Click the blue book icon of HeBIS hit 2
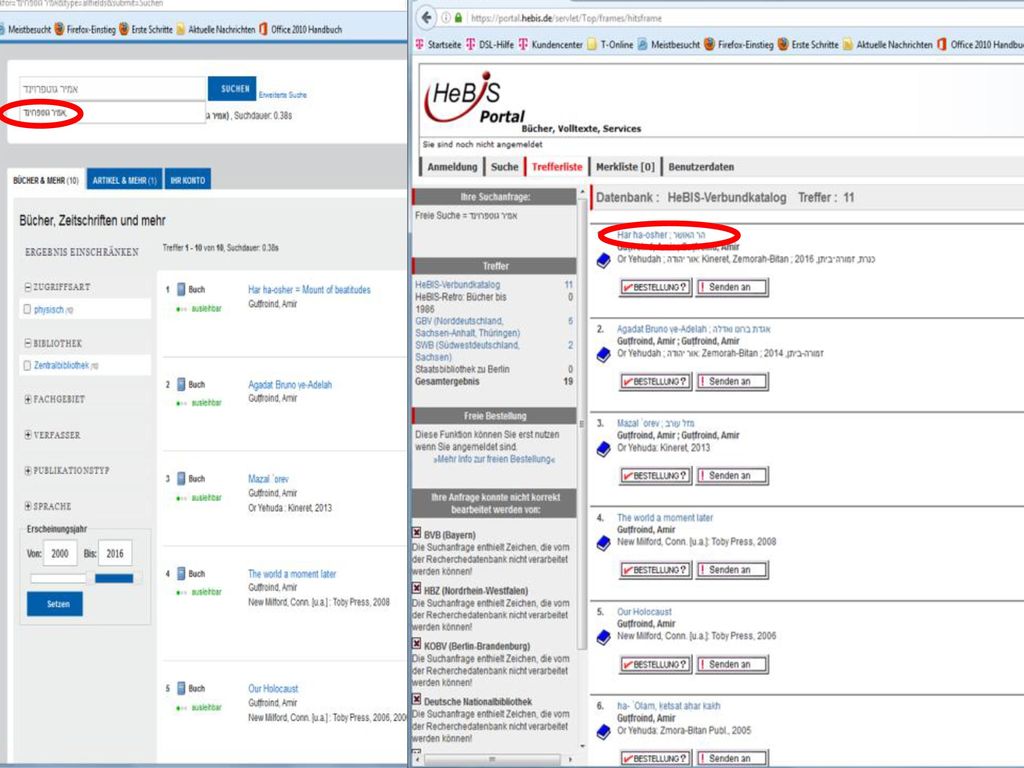This screenshot has width=1024, height=768. click(x=603, y=355)
